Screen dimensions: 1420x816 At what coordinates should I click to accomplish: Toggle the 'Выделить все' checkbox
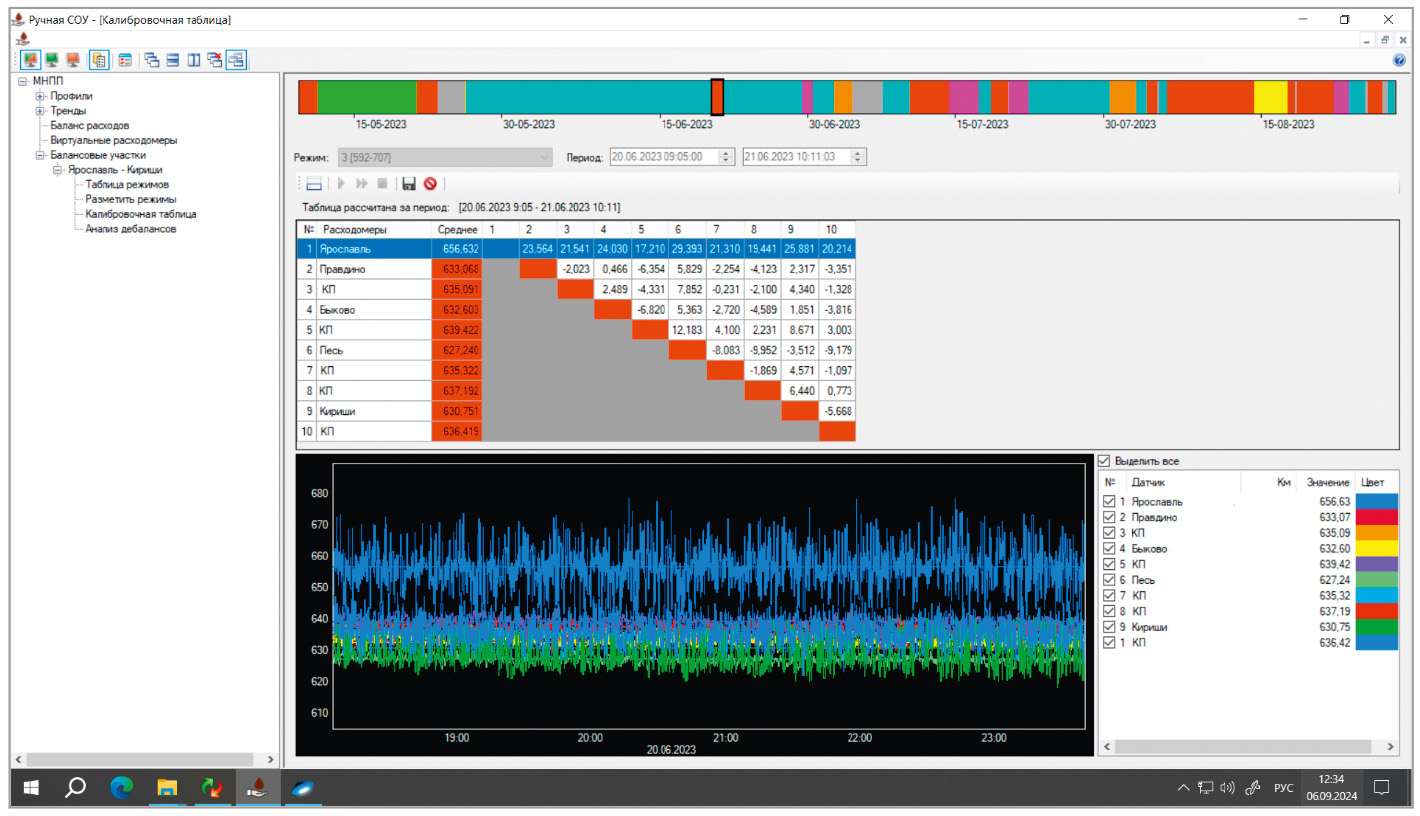coord(1104,461)
